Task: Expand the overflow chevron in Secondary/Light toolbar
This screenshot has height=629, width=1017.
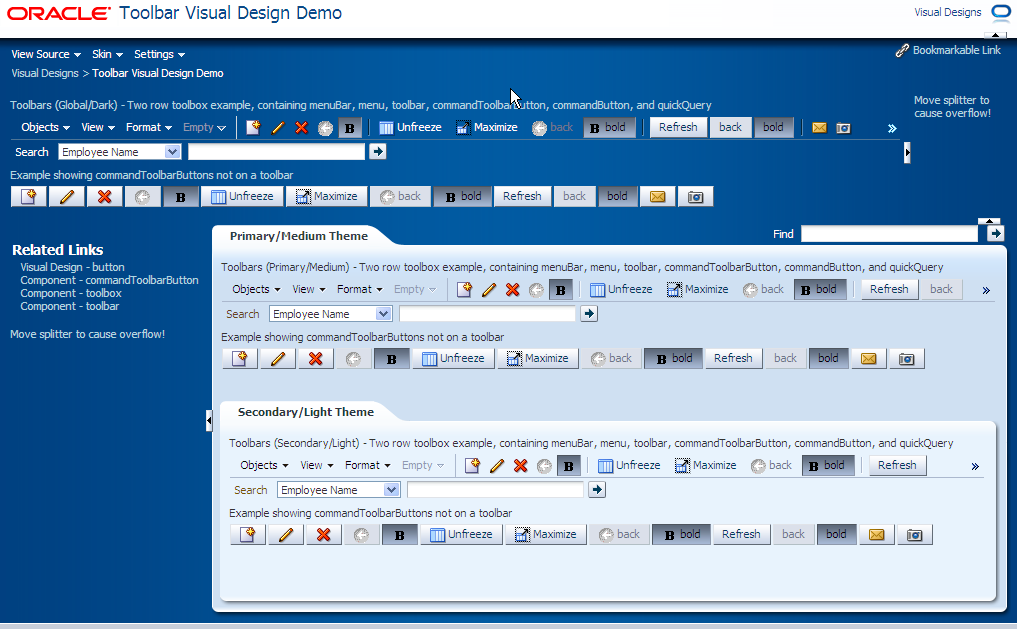Action: (x=975, y=466)
